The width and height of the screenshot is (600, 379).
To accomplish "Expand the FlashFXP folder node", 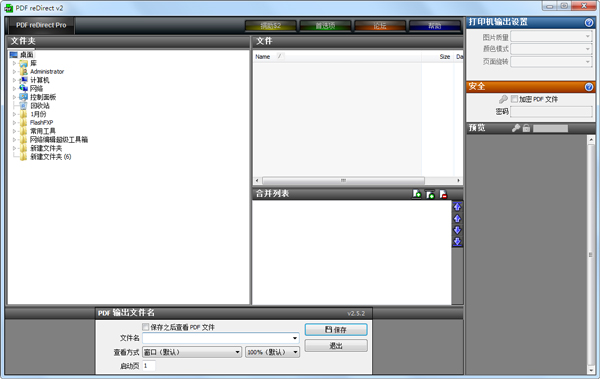I will [x=15, y=123].
